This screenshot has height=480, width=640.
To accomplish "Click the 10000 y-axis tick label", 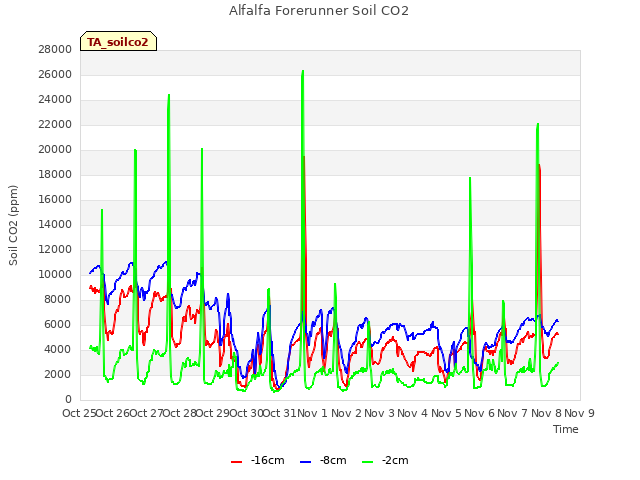I will tap(55, 274).
